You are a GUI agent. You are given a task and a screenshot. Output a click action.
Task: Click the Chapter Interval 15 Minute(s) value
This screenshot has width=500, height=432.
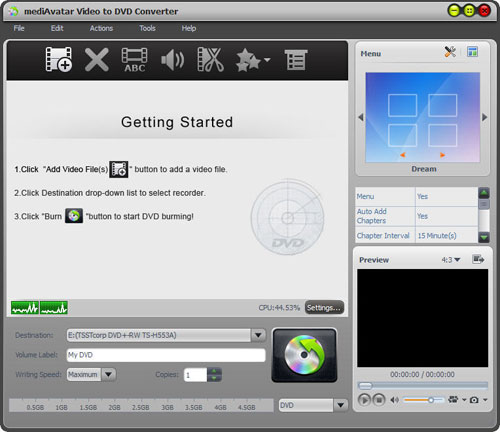tap(437, 236)
